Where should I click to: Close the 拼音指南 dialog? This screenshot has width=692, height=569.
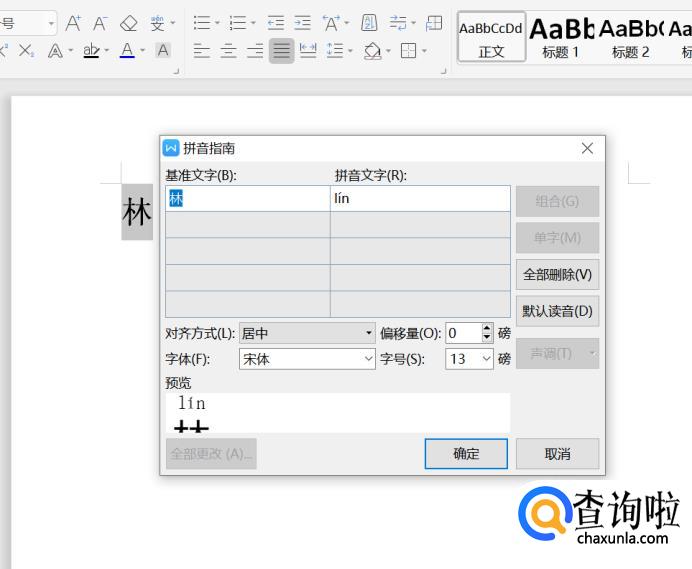(587, 148)
